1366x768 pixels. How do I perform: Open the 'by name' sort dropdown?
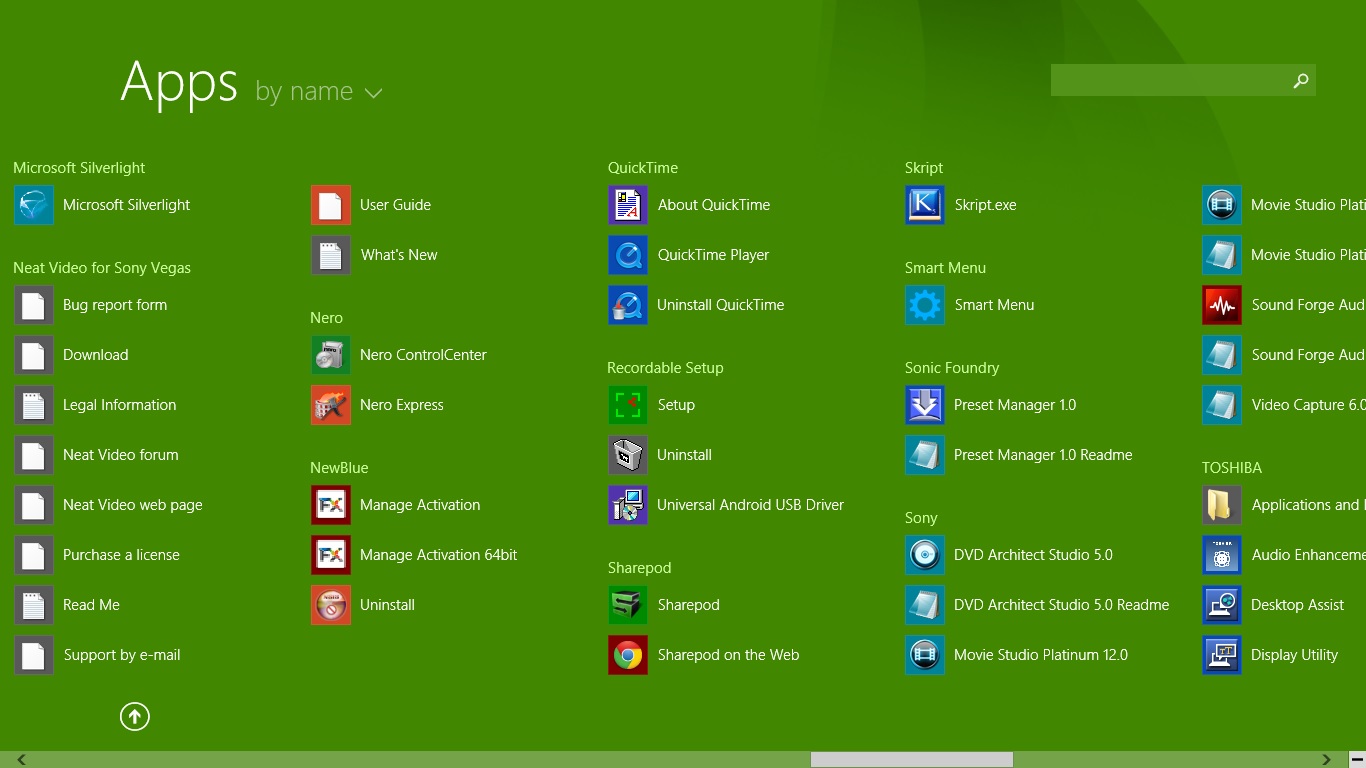319,92
